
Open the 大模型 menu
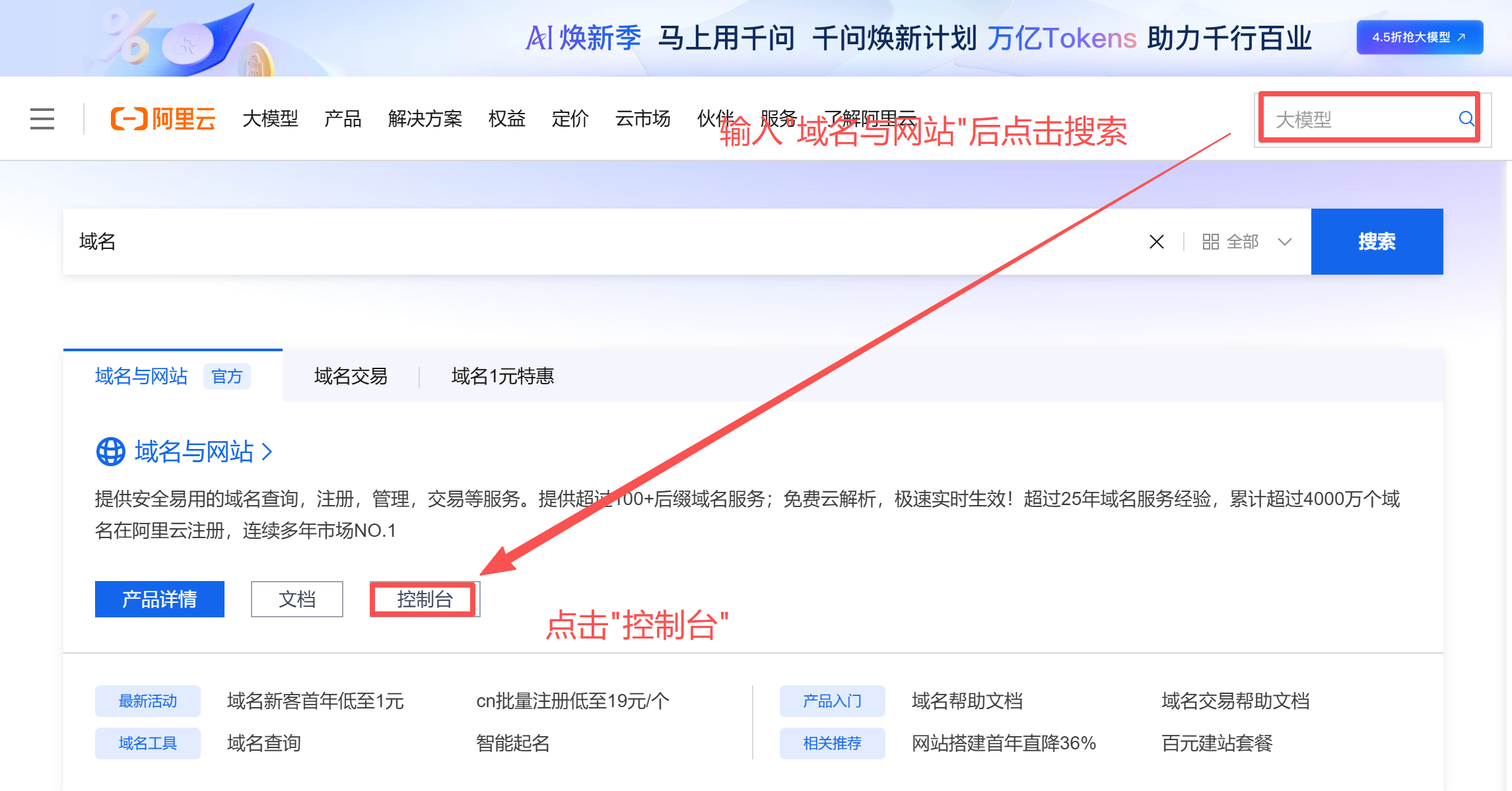[271, 119]
